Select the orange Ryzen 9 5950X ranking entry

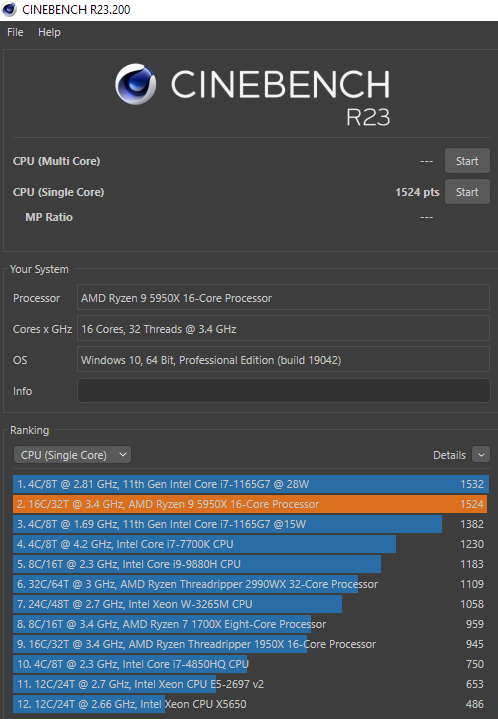(x=251, y=504)
